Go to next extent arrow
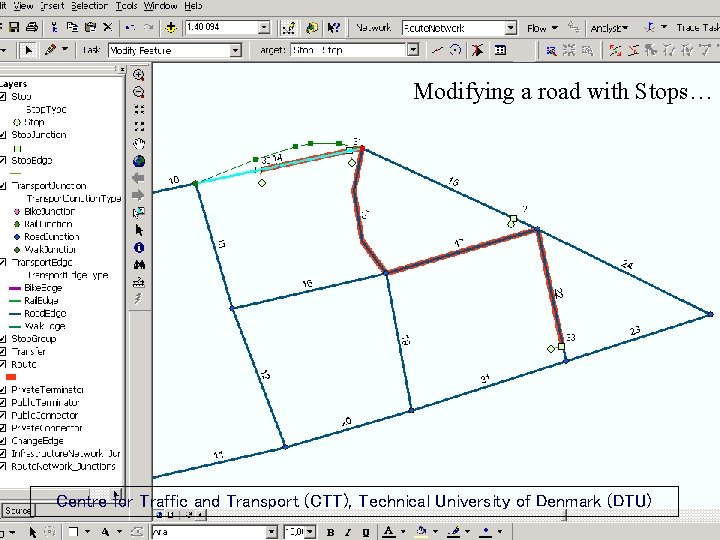 [139, 196]
